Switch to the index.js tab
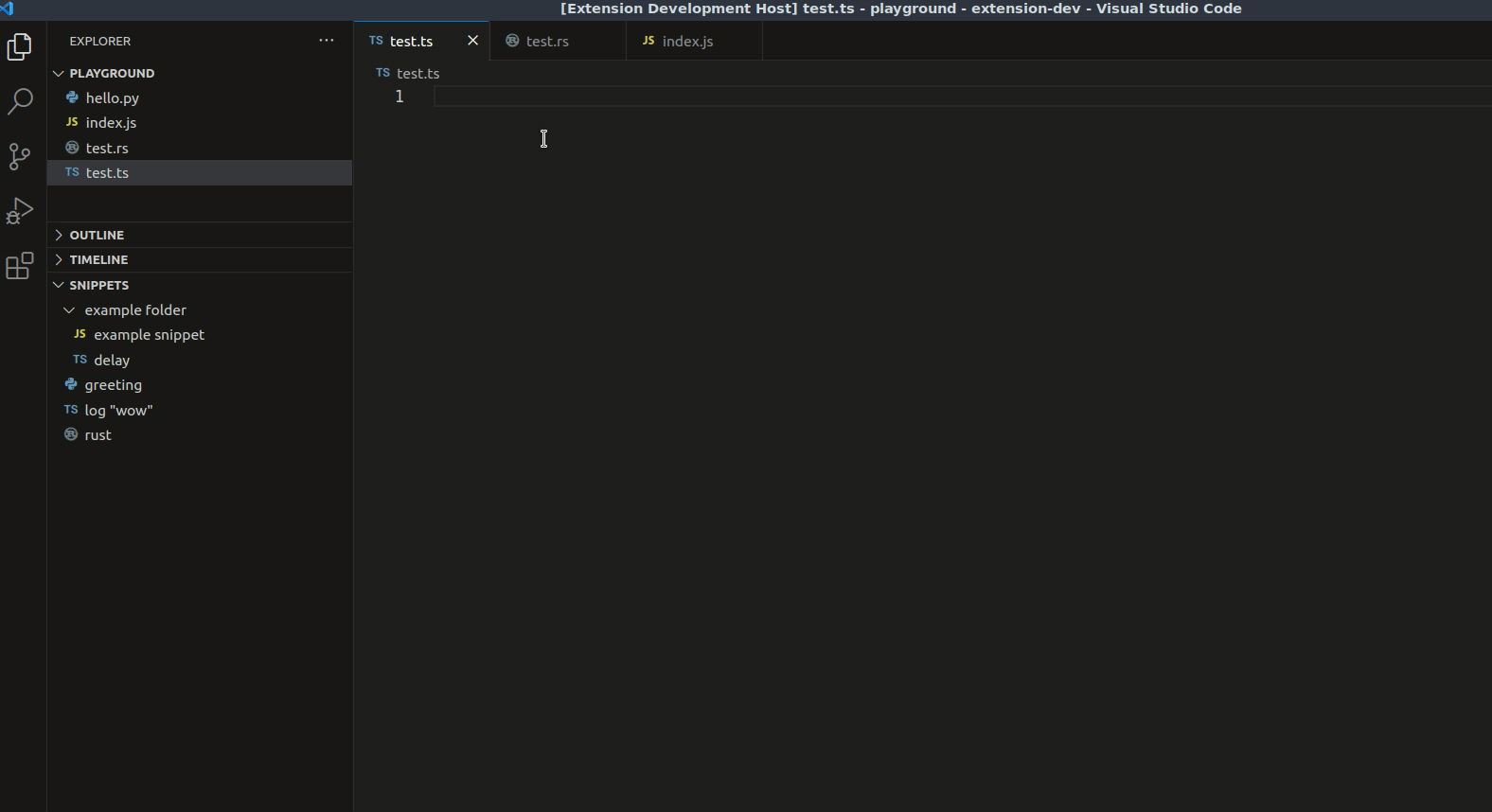This screenshot has width=1492, height=812. point(687,42)
